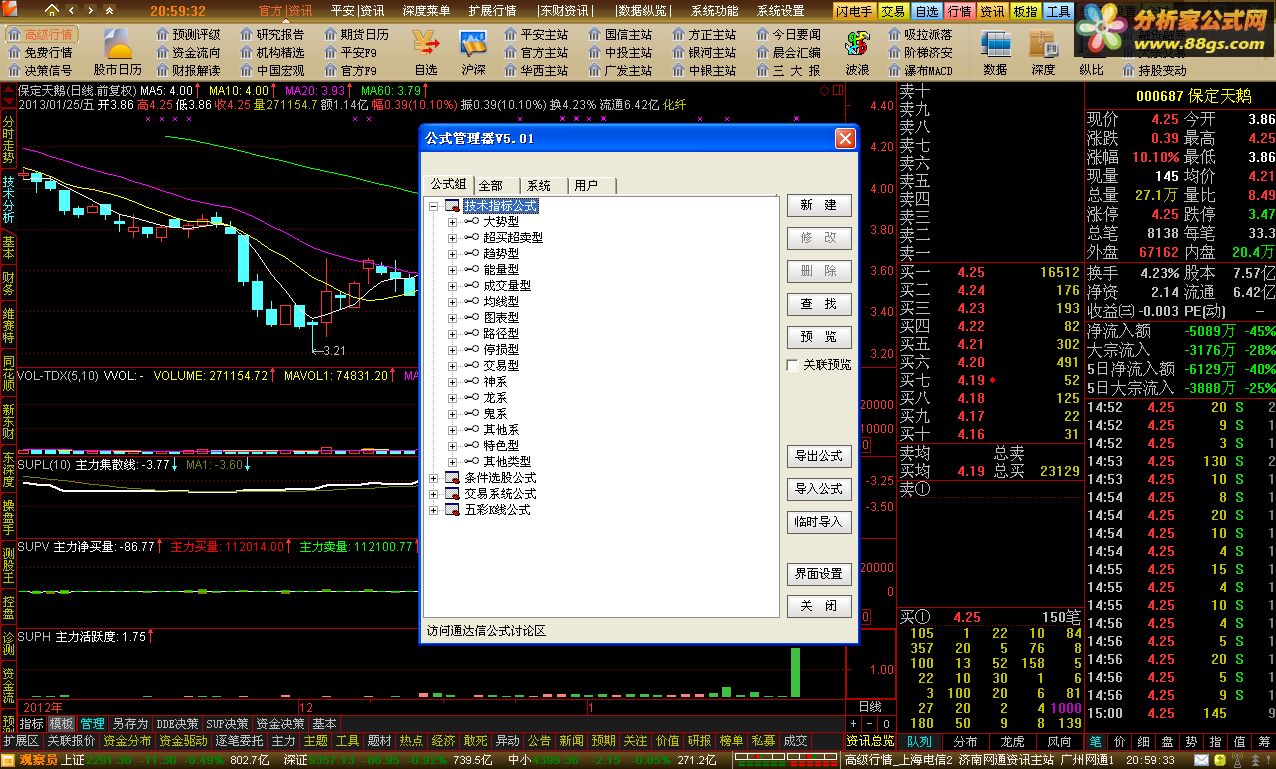Open the 技术分析 left sidebar tab
Viewport: 1276px width, 769px height.
tap(9, 198)
